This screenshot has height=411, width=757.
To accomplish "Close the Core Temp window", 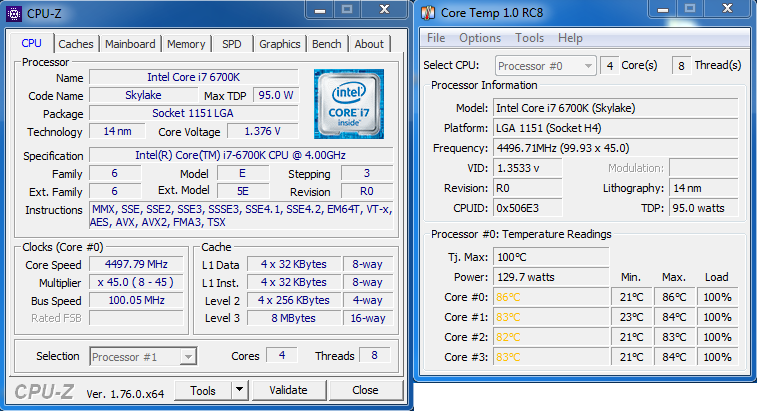I will [728, 8].
